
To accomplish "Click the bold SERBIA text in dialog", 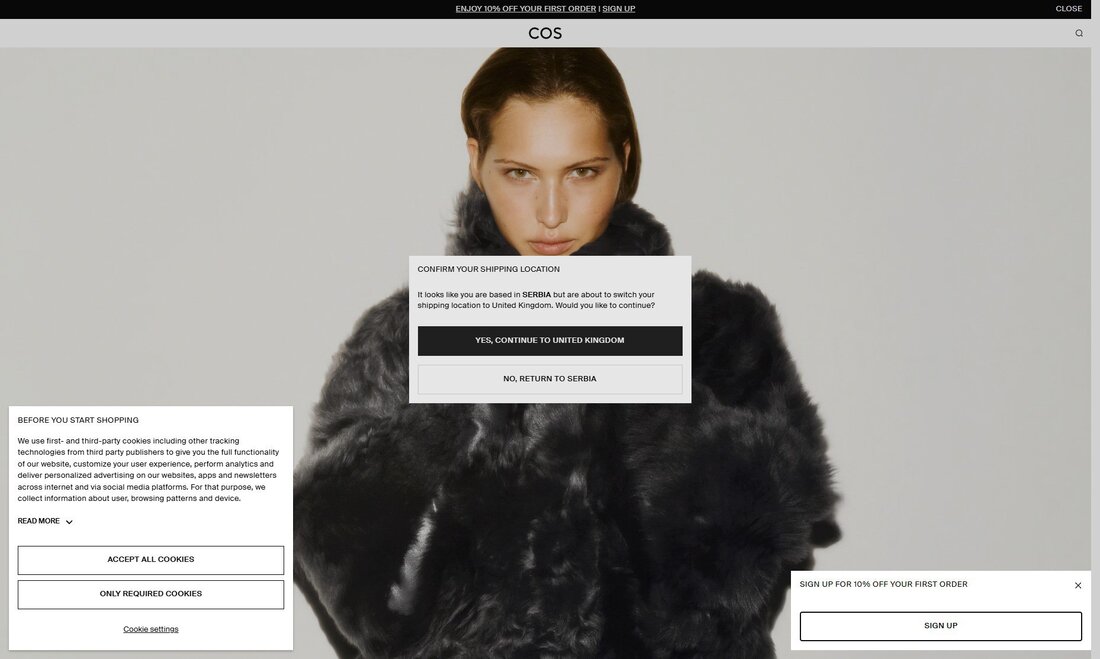I will (536, 295).
